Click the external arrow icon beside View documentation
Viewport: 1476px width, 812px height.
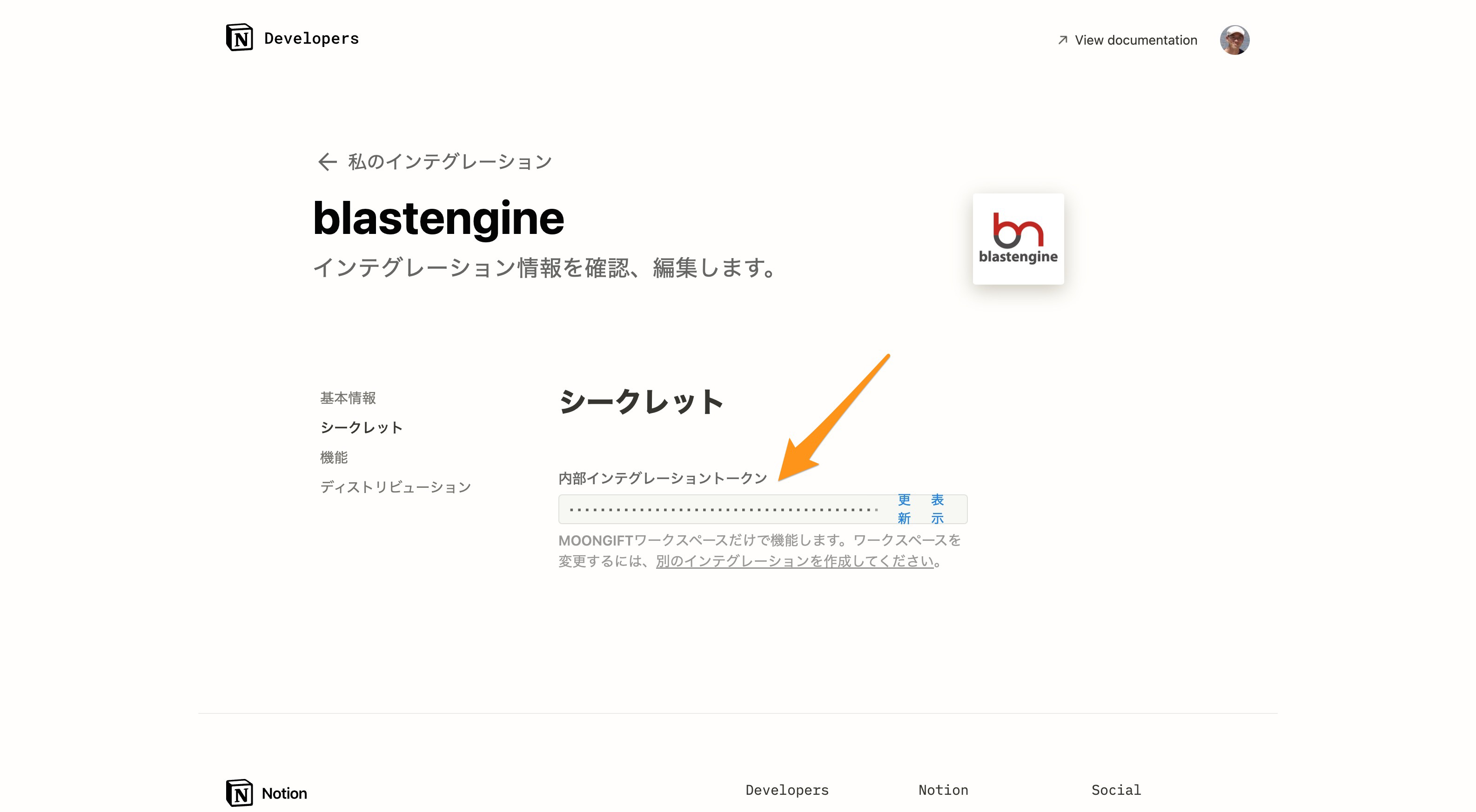[1062, 40]
